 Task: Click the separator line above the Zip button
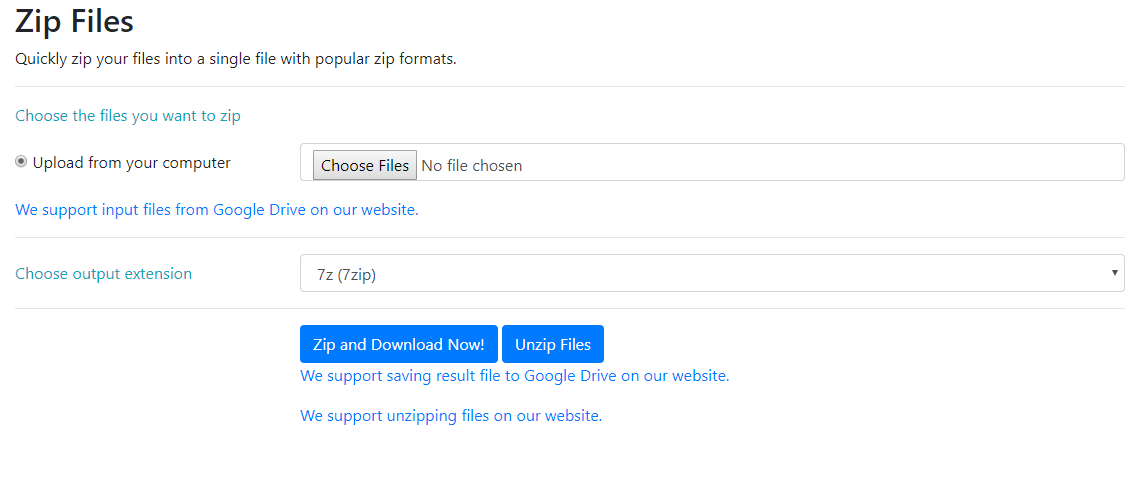[x=570, y=309]
